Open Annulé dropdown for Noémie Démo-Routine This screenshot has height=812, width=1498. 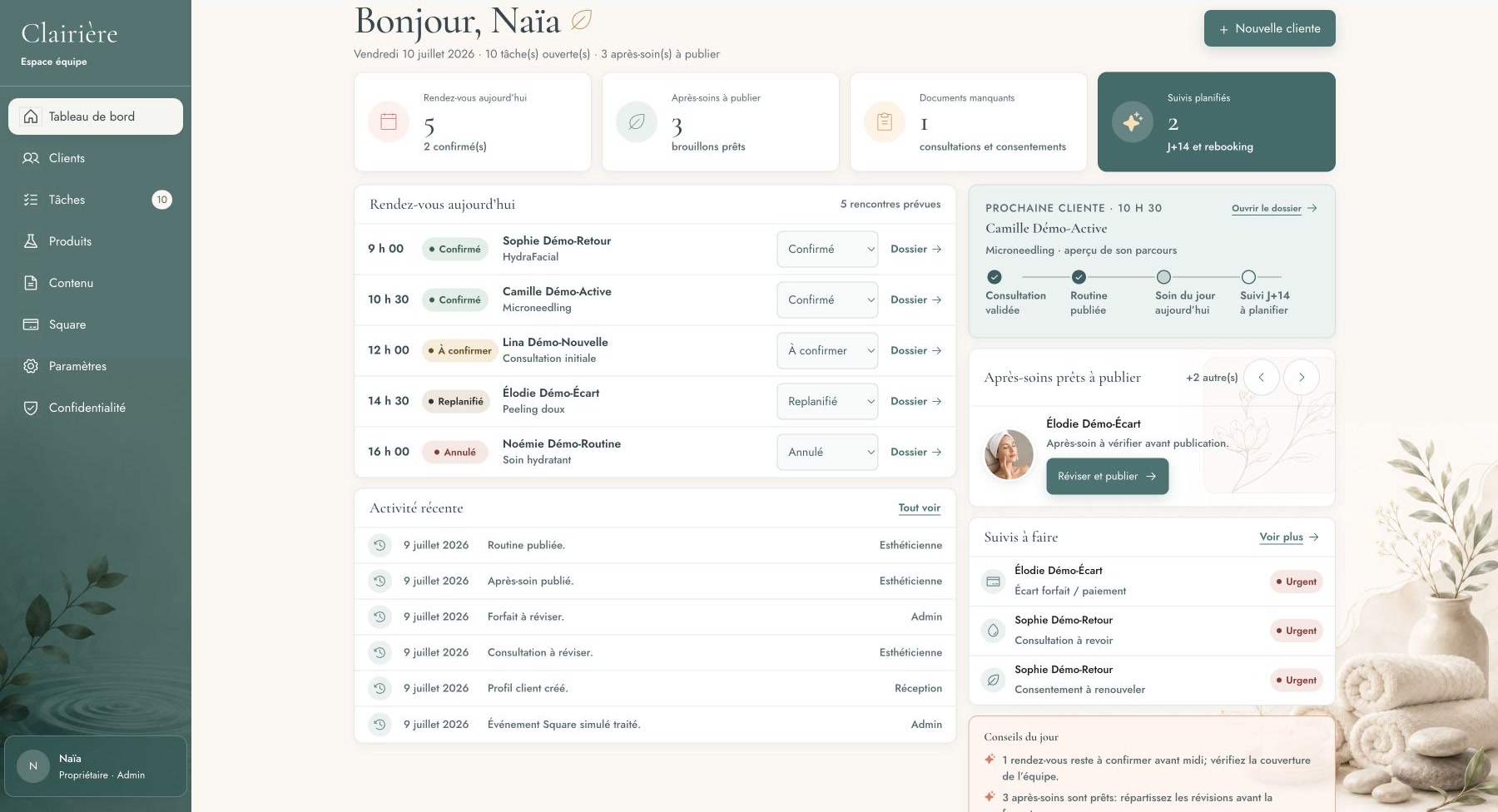click(827, 452)
